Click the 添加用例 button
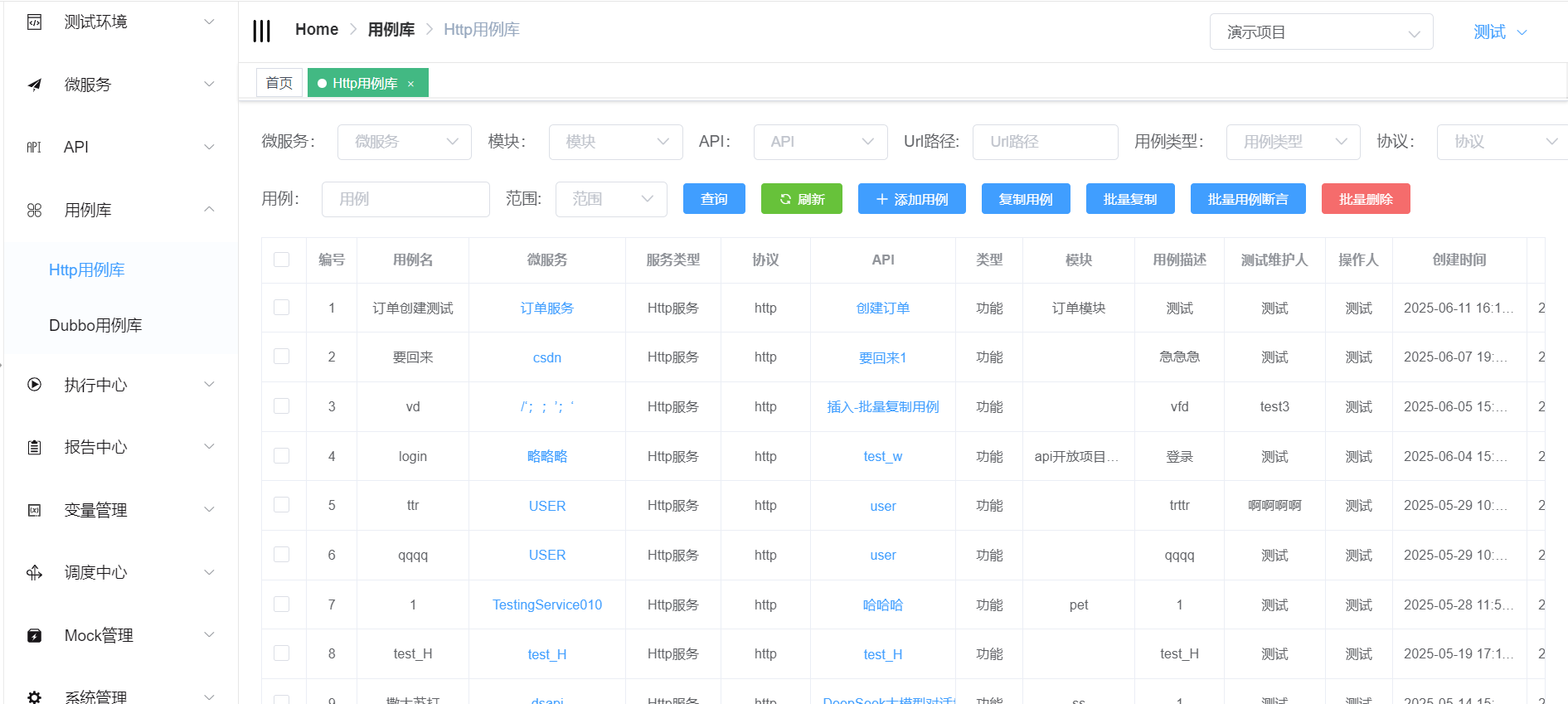The height and width of the screenshot is (704, 1568). click(911, 199)
